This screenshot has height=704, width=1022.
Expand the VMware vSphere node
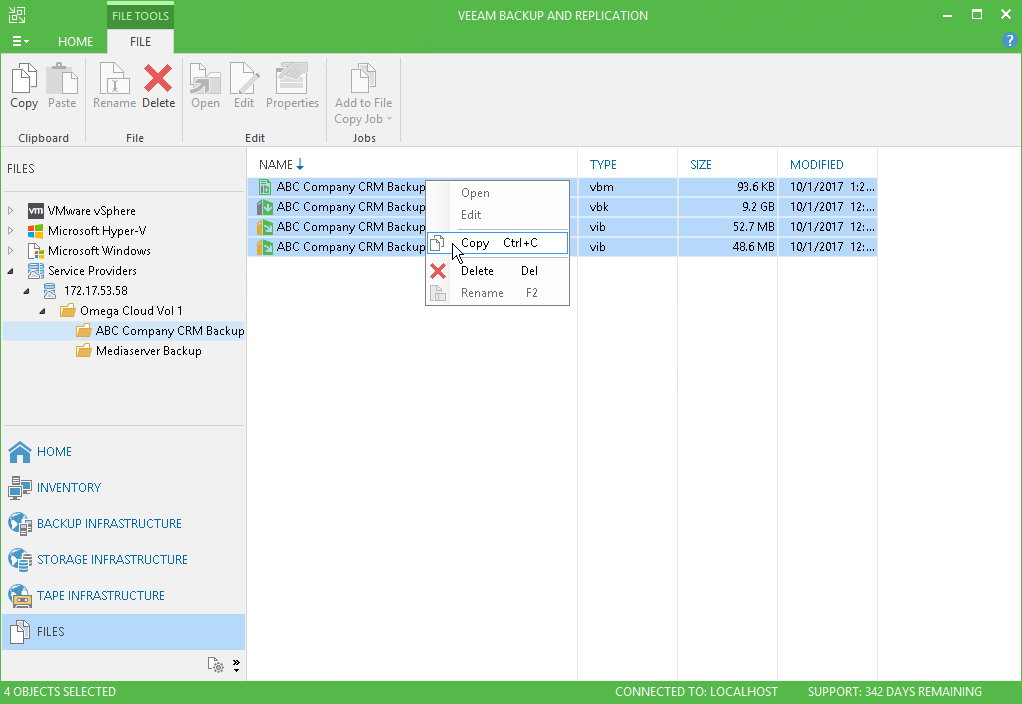[x=10, y=211]
